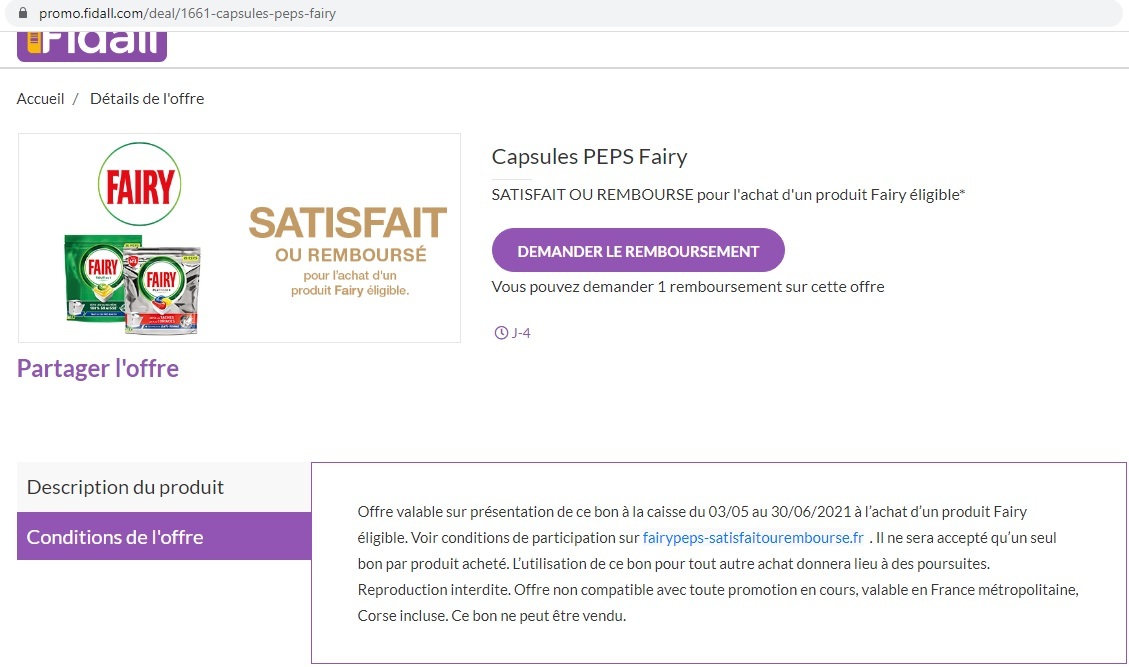1129x667 pixels.
Task: Click the "pour l'achat d'un produit Fairy éligible*" subtitle
Action: (x=728, y=194)
